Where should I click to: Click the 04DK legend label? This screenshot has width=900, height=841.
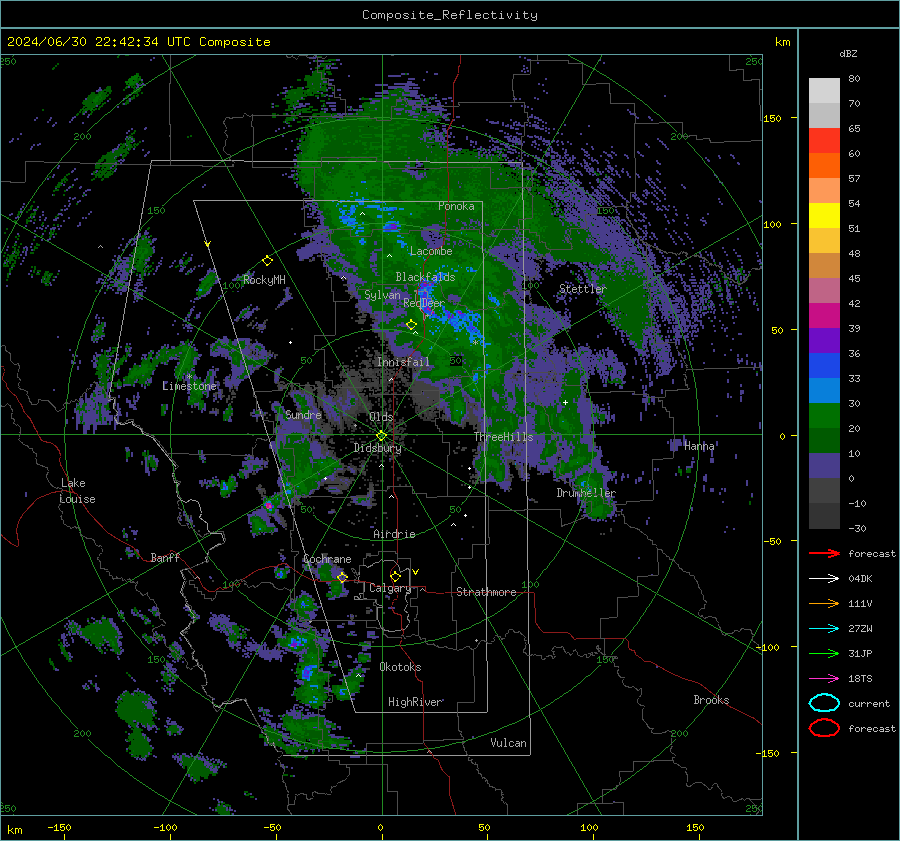coord(860,579)
